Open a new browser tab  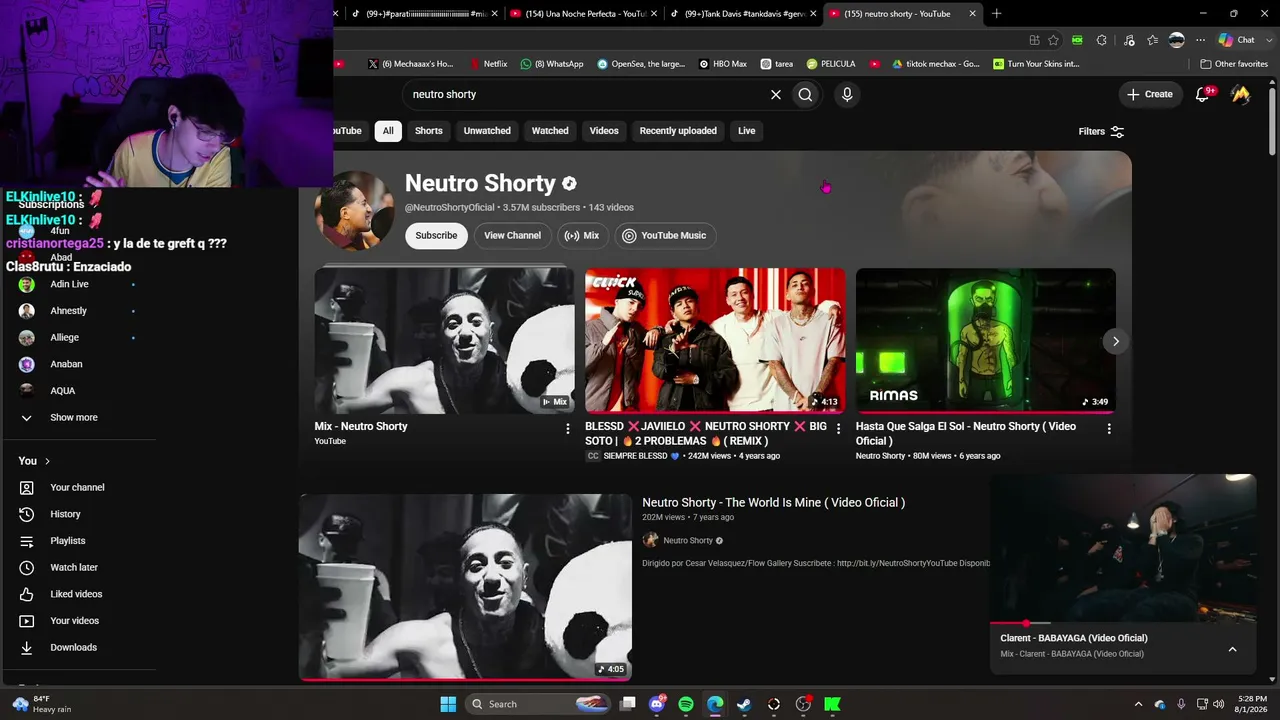pos(996,14)
